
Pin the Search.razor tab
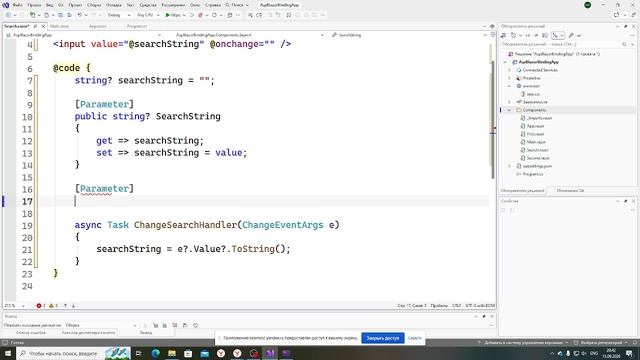36,26
